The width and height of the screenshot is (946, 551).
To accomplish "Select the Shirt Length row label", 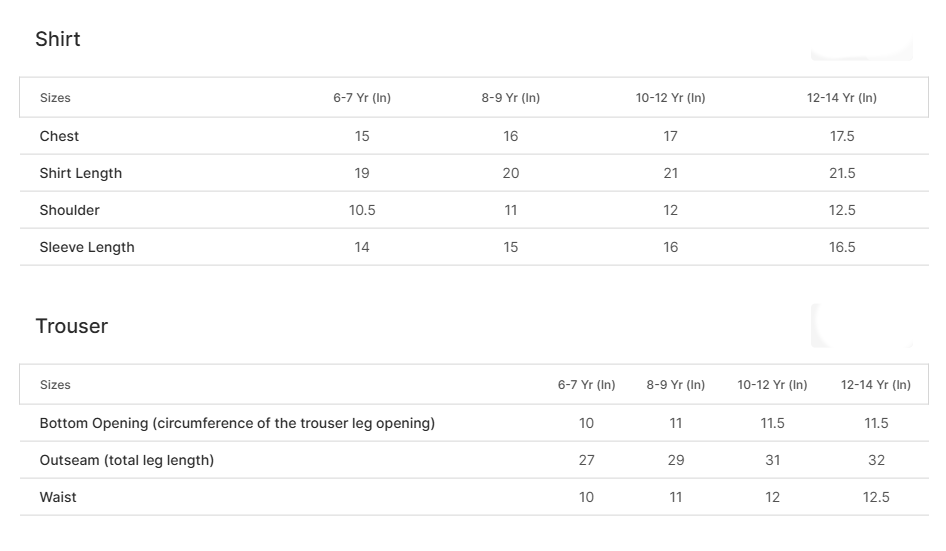I will pos(81,173).
